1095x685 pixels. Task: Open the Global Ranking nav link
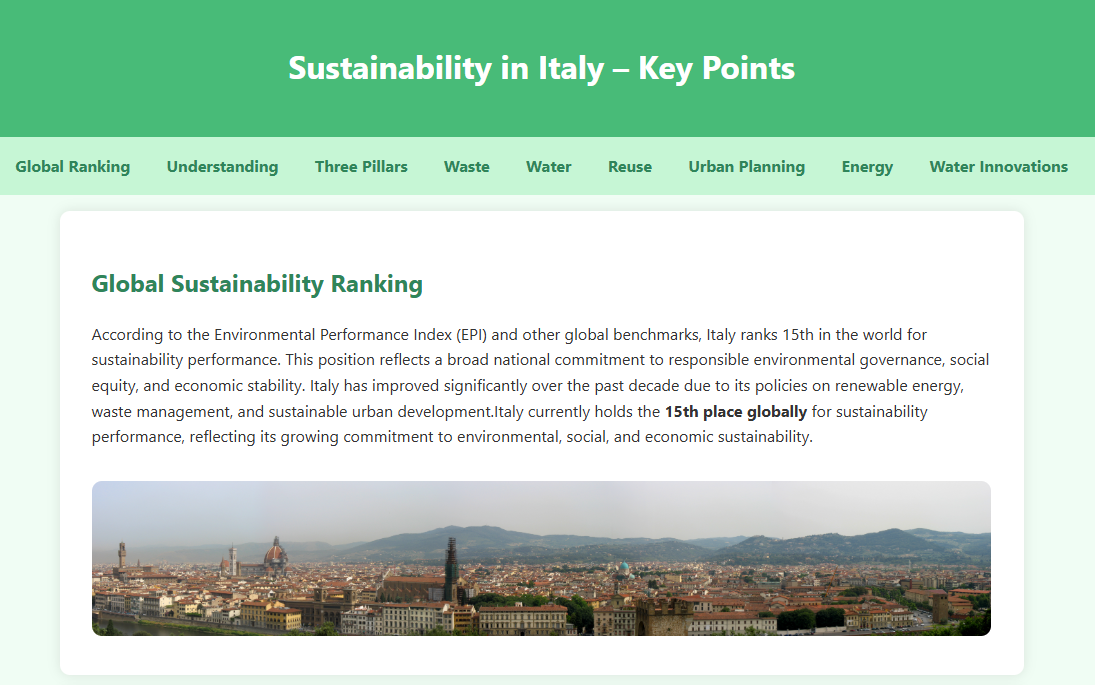coord(72,167)
